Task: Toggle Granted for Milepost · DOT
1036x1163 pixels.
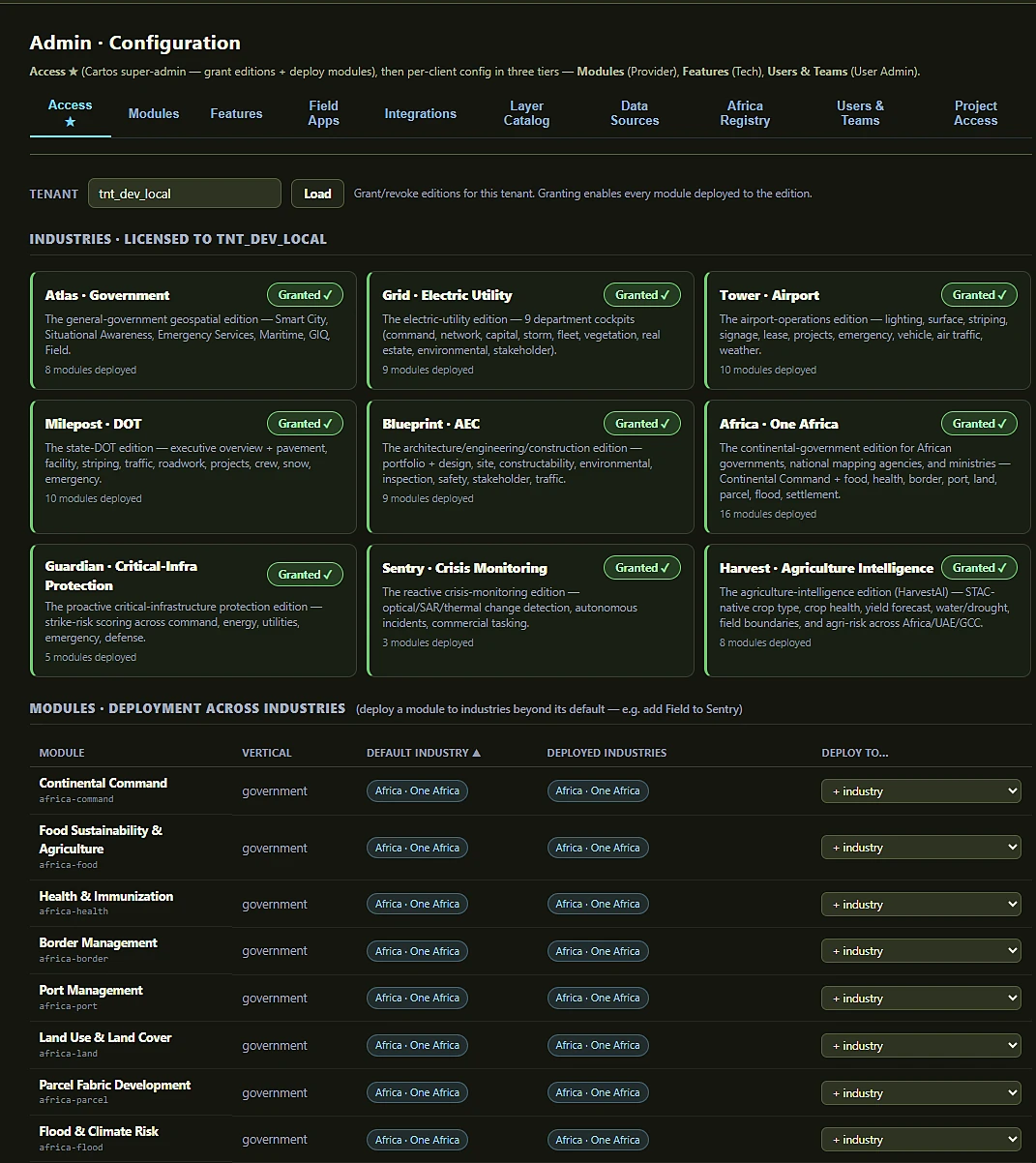Action: point(305,424)
